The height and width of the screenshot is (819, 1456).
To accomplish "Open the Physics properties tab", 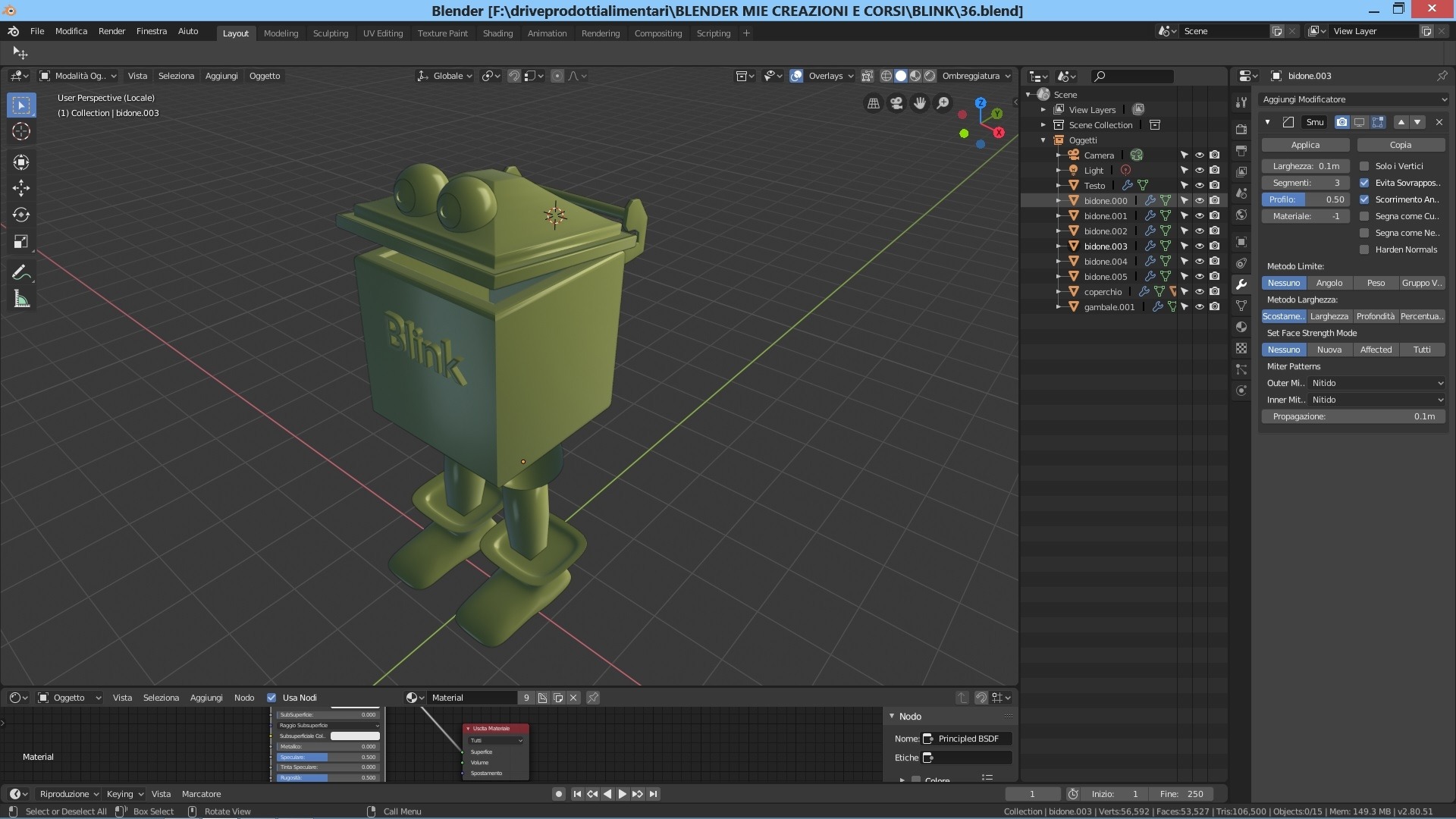I will click(x=1241, y=391).
